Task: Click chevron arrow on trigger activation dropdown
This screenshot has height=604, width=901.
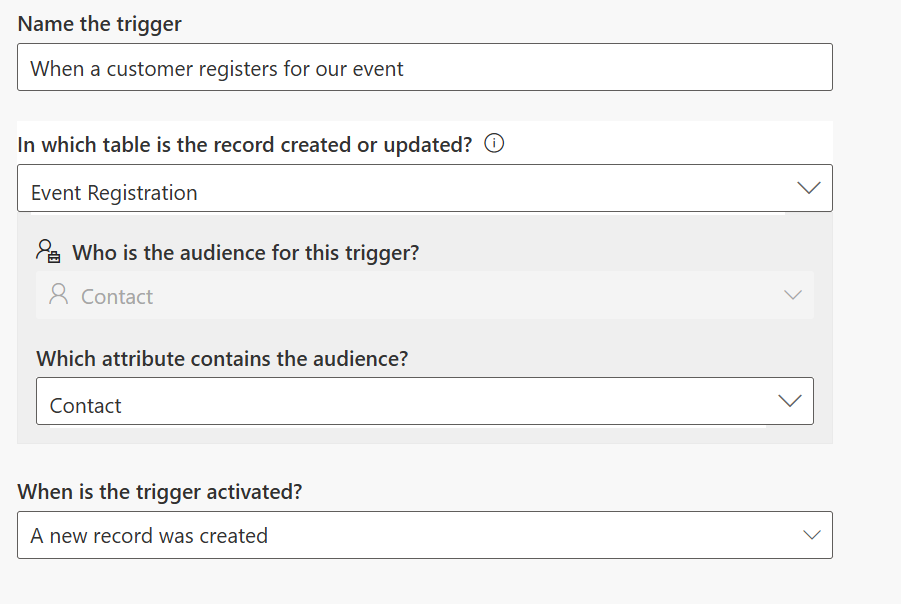Action: (812, 535)
